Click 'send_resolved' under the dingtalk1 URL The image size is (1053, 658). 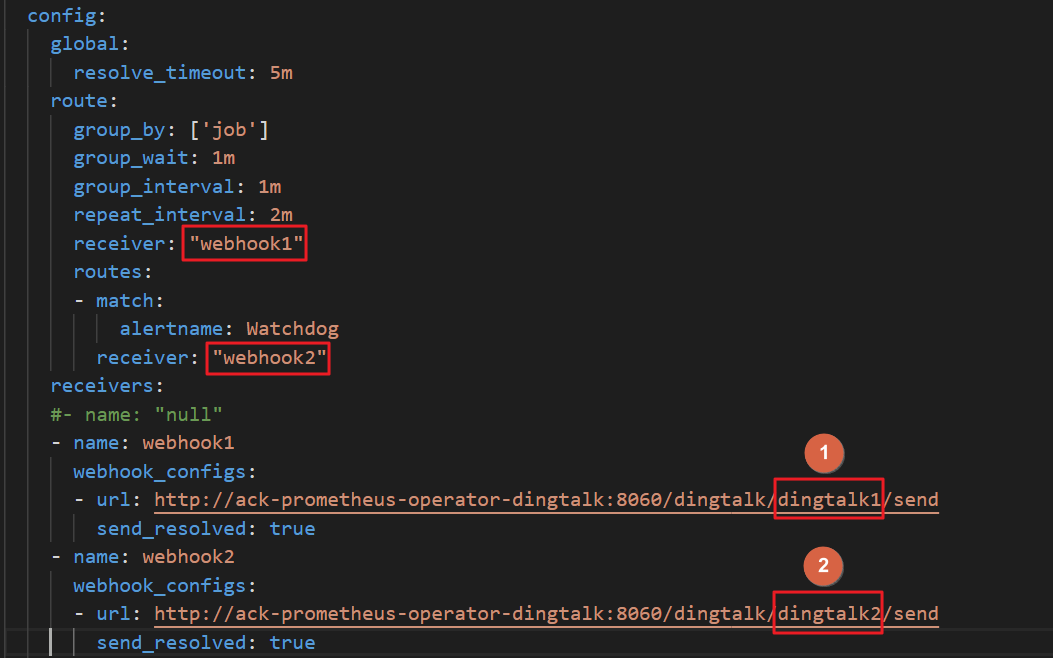(x=171, y=528)
